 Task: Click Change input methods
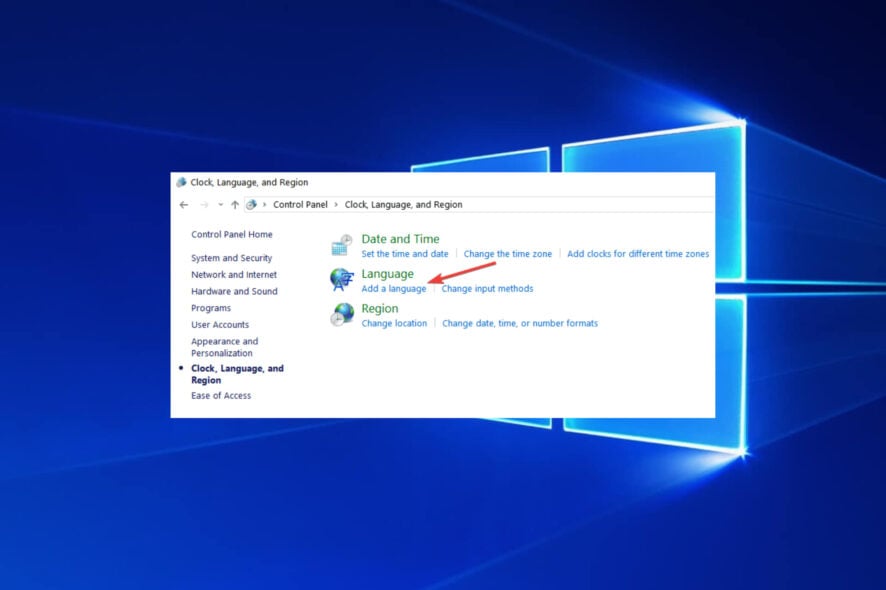click(x=487, y=289)
